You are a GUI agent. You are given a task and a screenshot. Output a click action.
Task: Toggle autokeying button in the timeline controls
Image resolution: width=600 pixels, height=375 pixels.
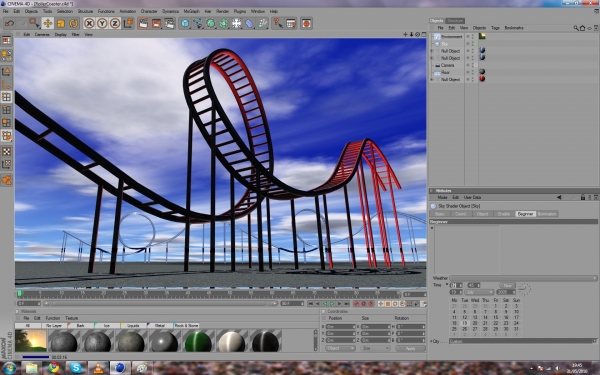(x=364, y=304)
